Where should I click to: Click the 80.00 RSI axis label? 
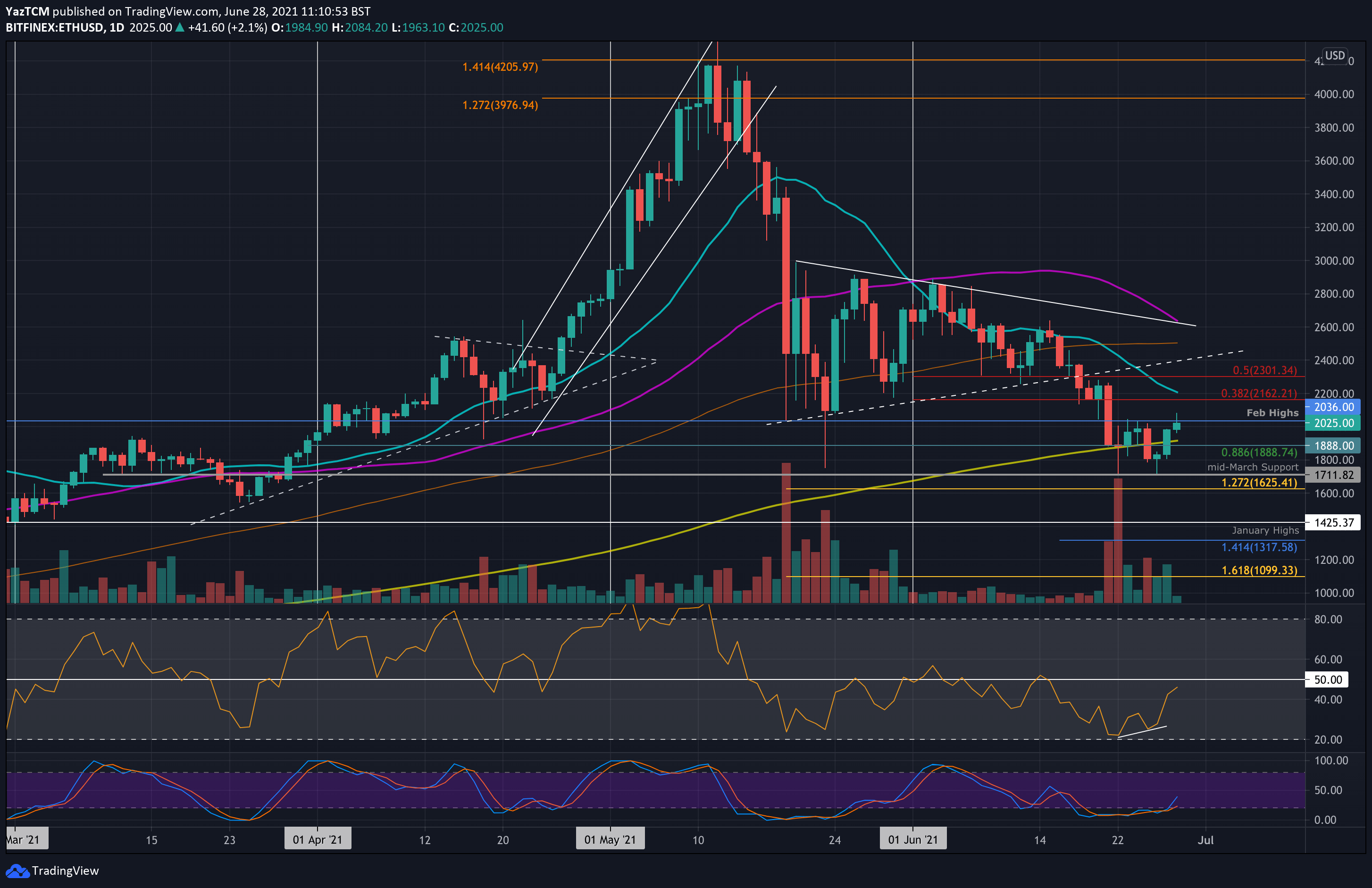click(1328, 620)
